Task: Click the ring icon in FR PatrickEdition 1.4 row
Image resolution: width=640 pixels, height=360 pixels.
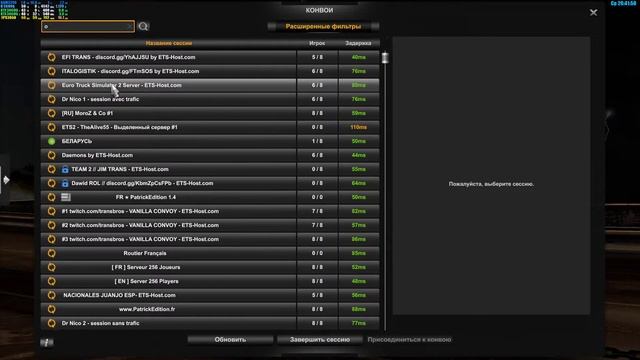Action: pos(51,197)
